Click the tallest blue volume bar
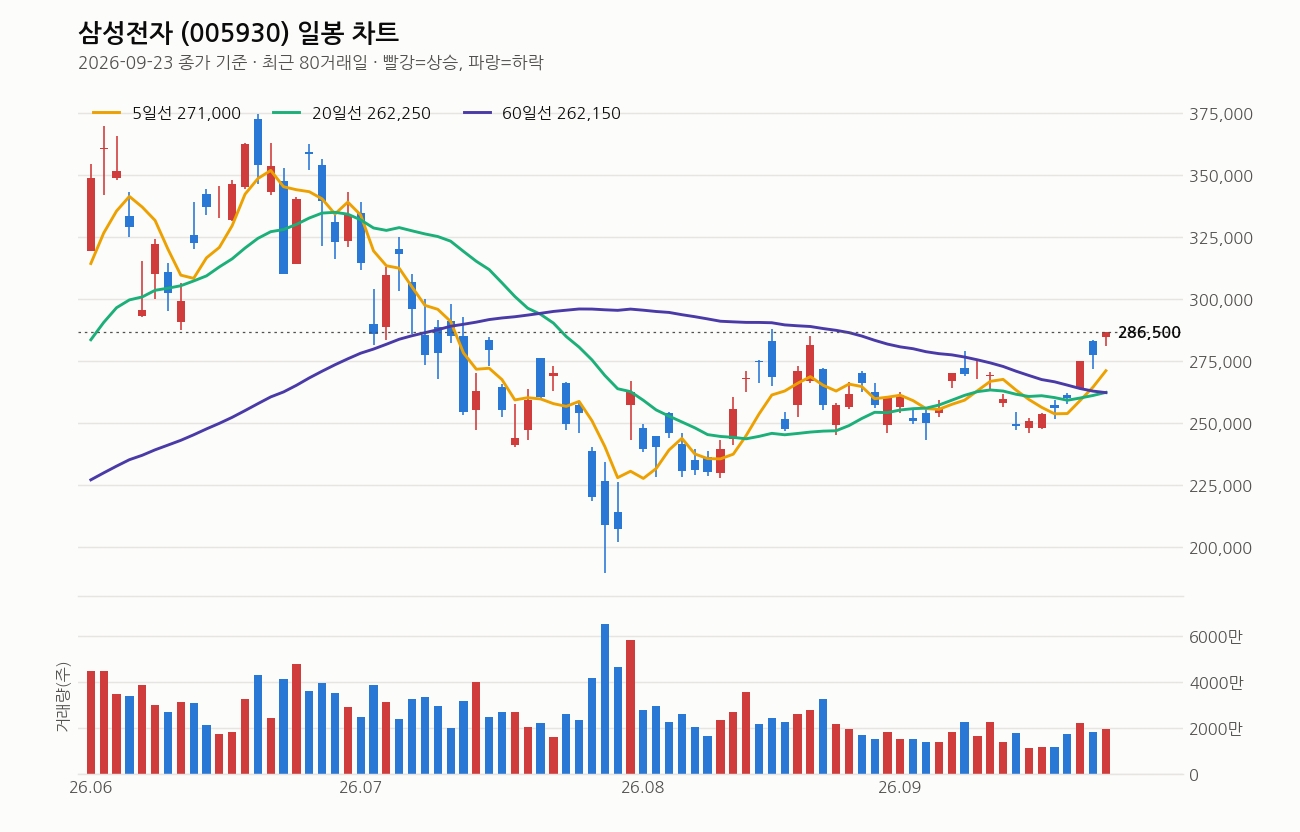The width and height of the screenshot is (1300, 832). [605, 699]
